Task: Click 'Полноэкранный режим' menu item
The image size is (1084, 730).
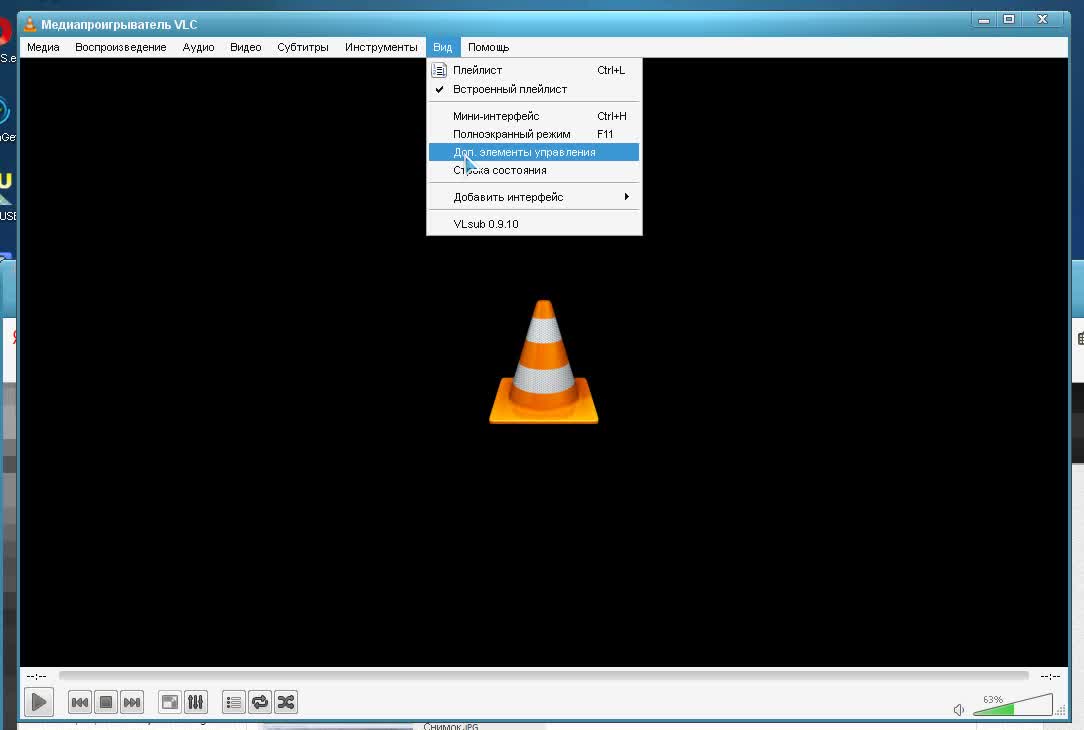Action: [511, 134]
